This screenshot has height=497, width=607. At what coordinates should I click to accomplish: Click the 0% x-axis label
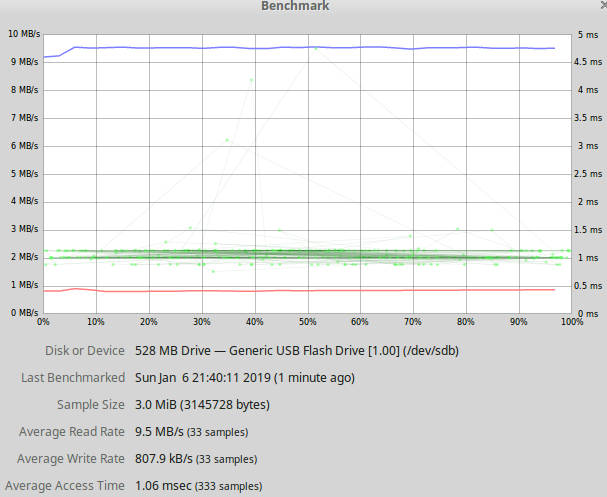pos(43,322)
